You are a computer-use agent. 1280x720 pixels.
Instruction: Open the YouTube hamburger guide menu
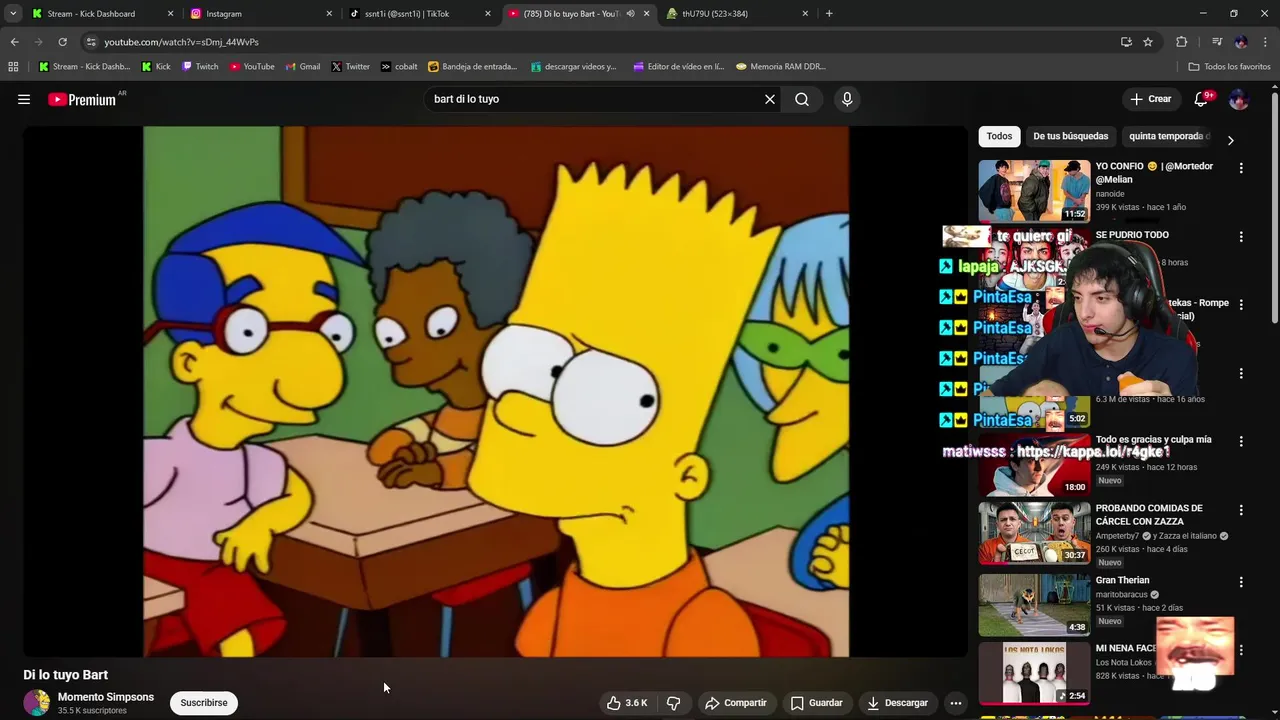[24, 99]
